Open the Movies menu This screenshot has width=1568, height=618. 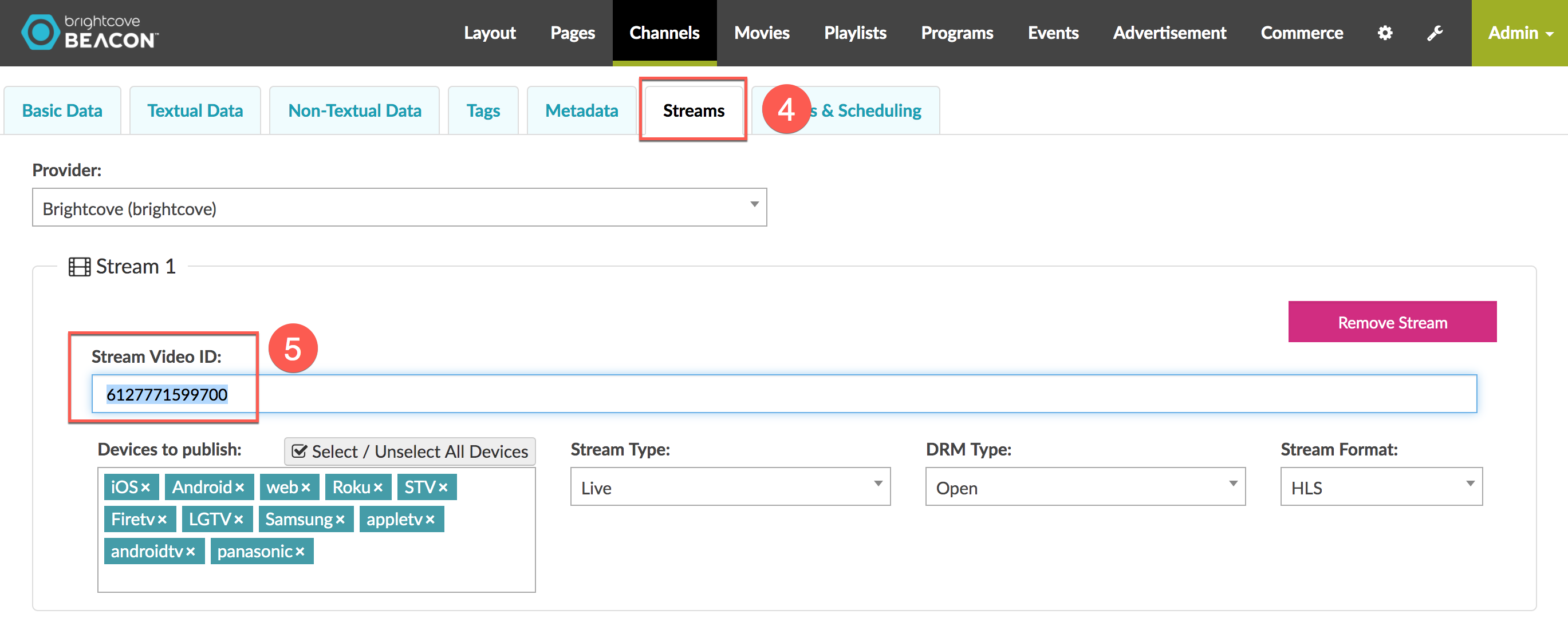[x=762, y=33]
